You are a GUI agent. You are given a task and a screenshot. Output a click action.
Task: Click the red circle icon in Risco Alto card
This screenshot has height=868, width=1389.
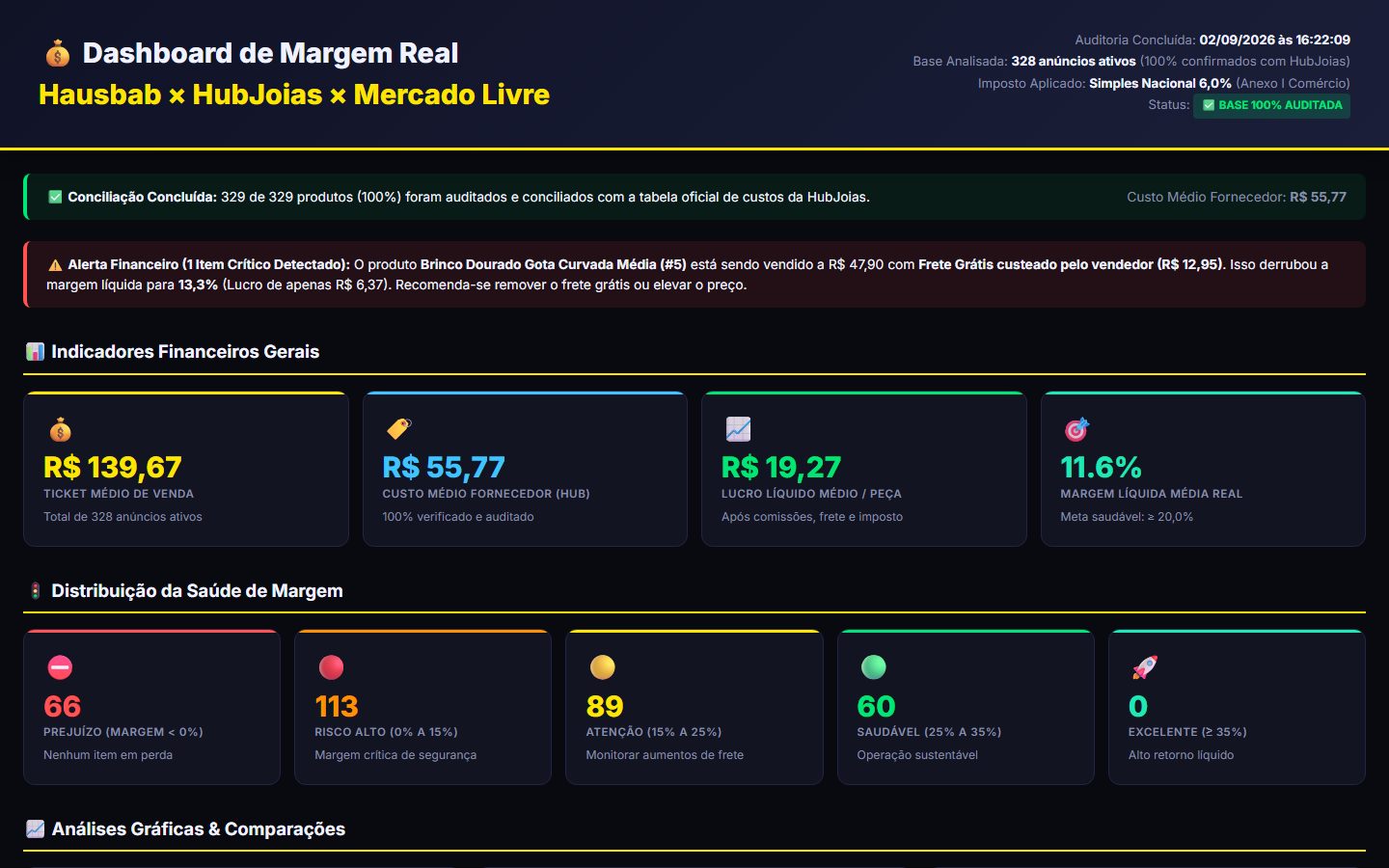click(x=331, y=667)
